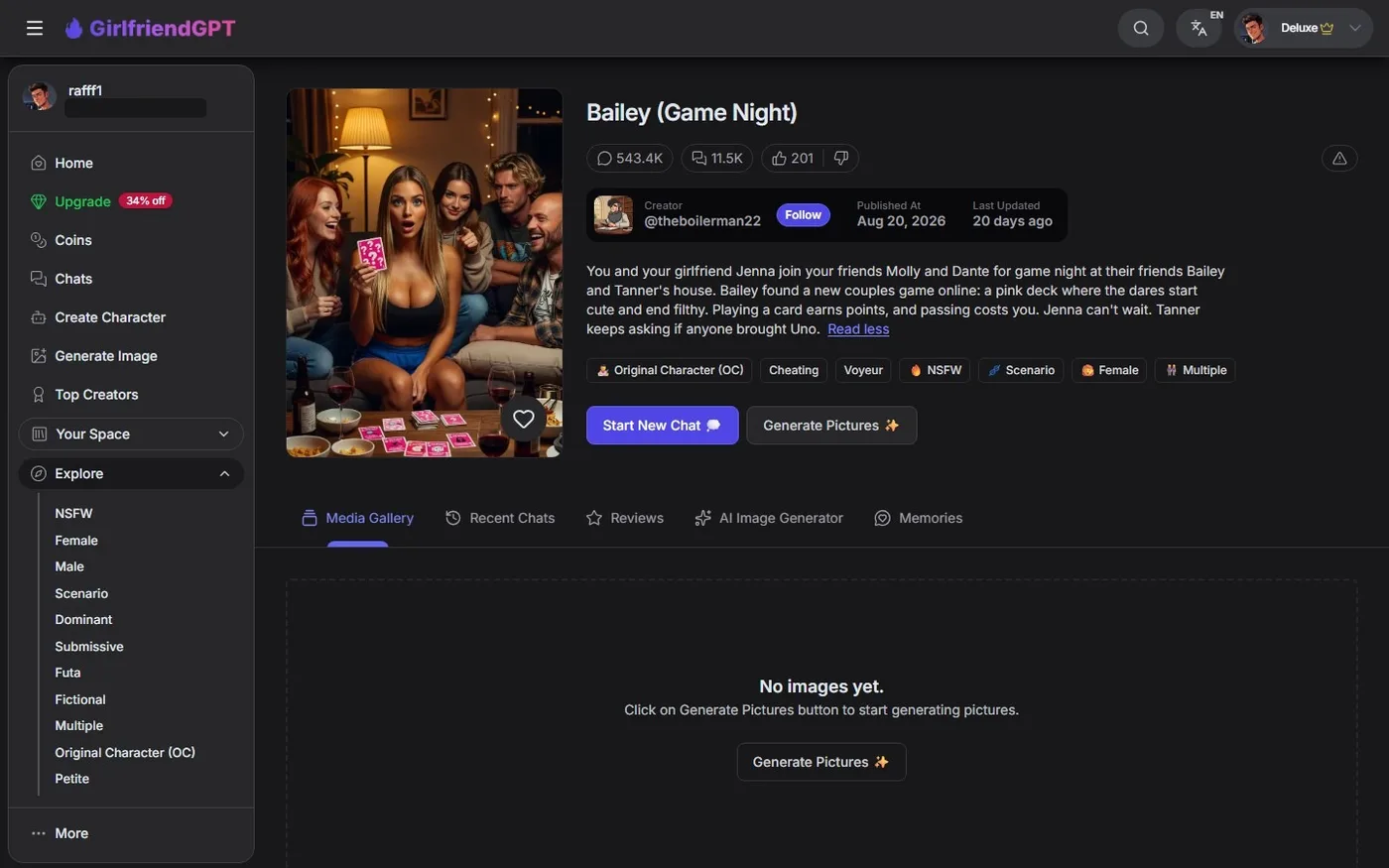This screenshot has height=868, width=1389.
Task: Click the thumbs up 201 likes
Action: tap(792, 158)
